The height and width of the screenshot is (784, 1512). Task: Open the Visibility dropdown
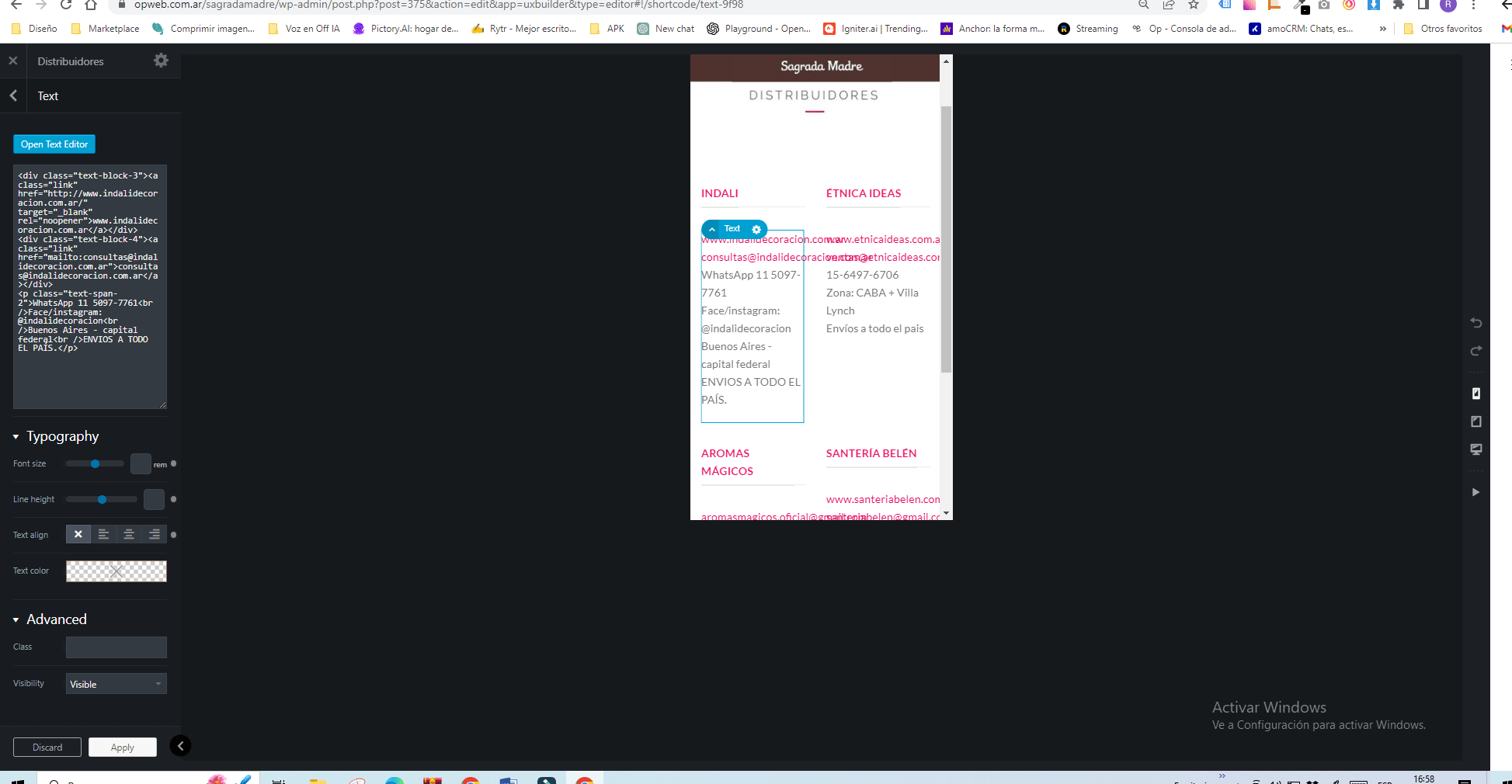116,684
